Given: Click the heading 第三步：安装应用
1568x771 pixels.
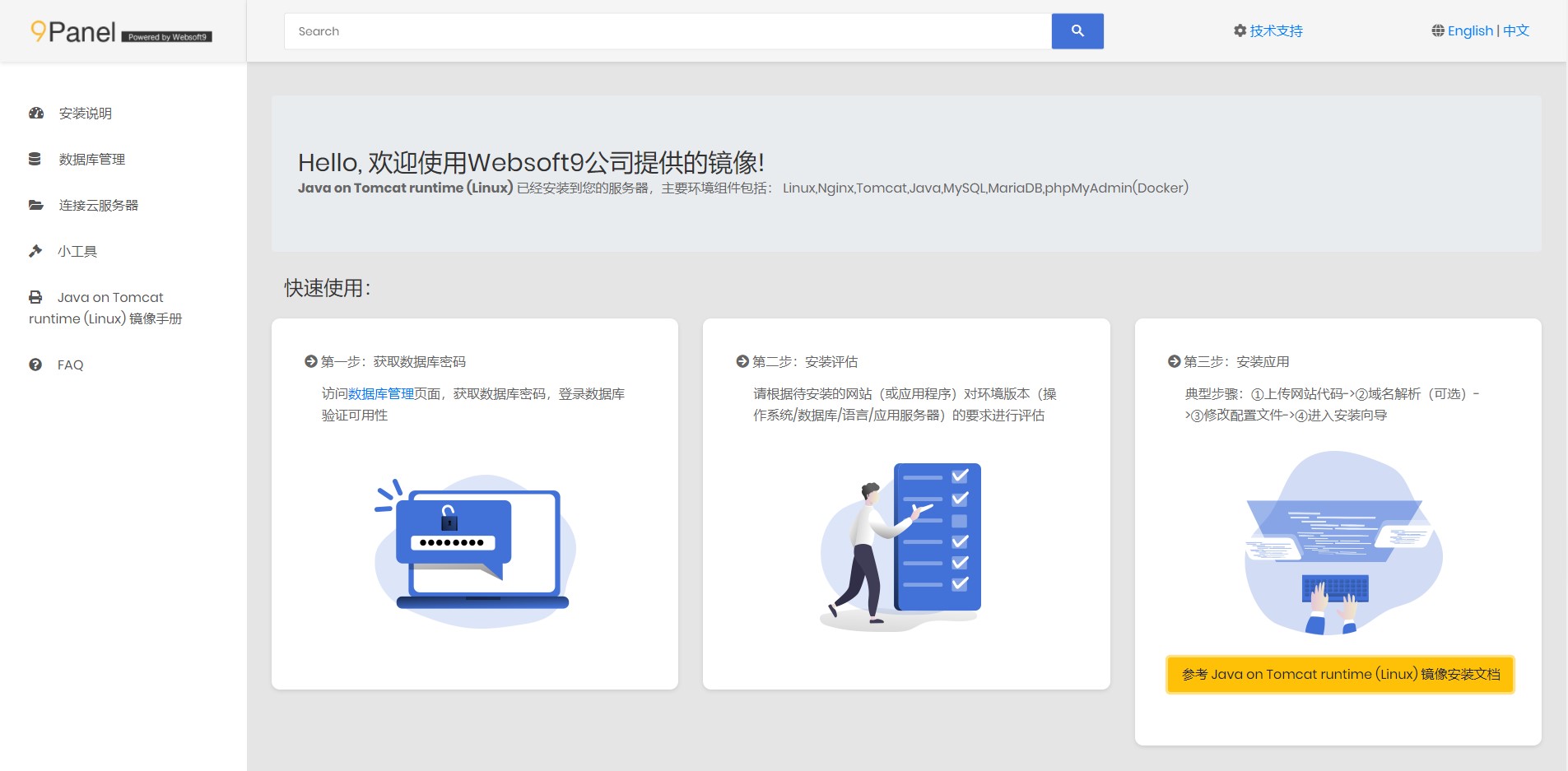Looking at the screenshot, I should click(x=1236, y=362).
